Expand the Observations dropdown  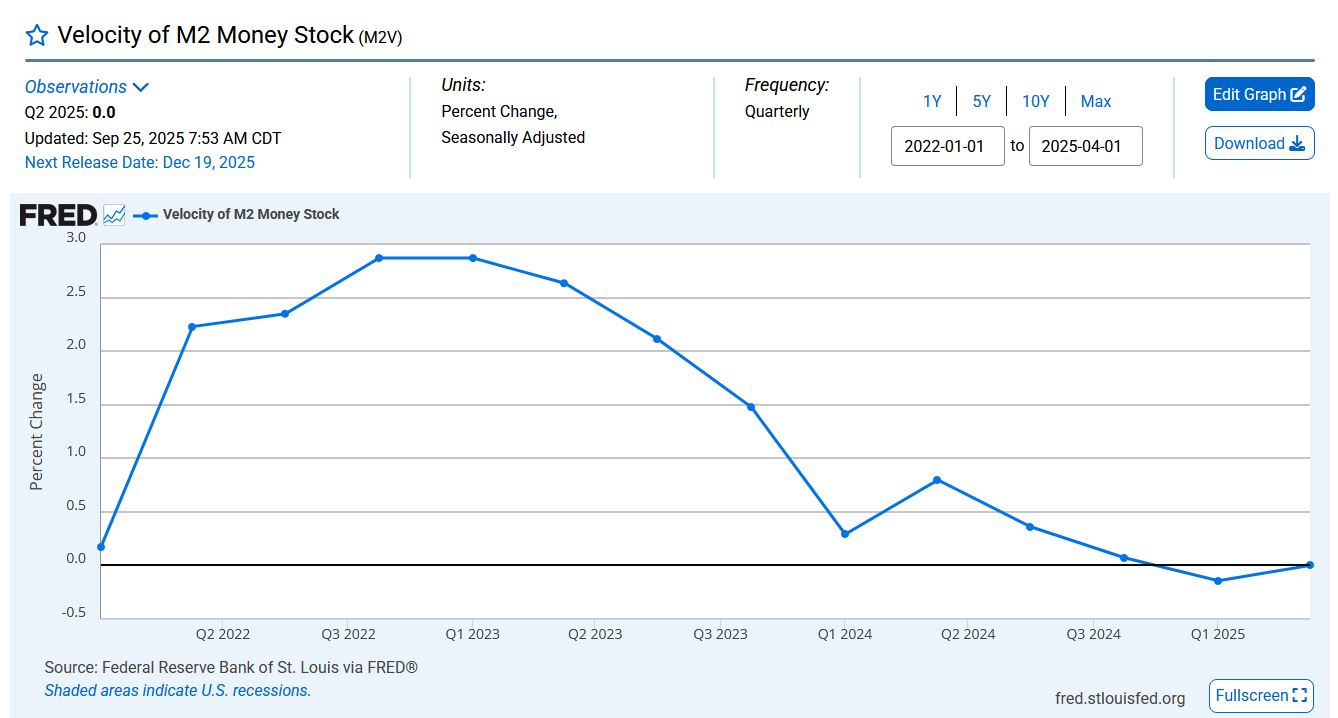click(87, 87)
